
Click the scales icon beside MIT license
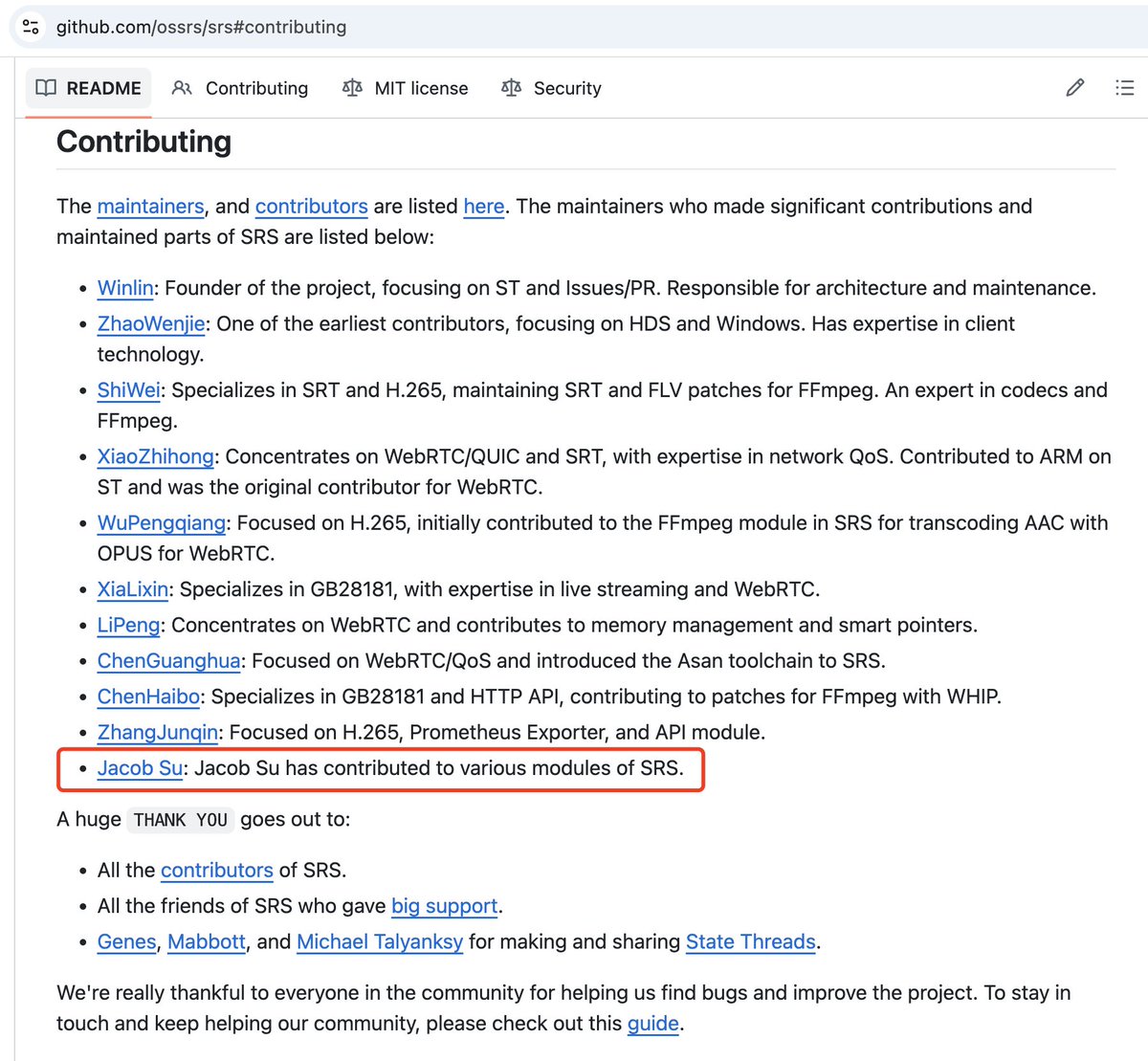click(352, 88)
